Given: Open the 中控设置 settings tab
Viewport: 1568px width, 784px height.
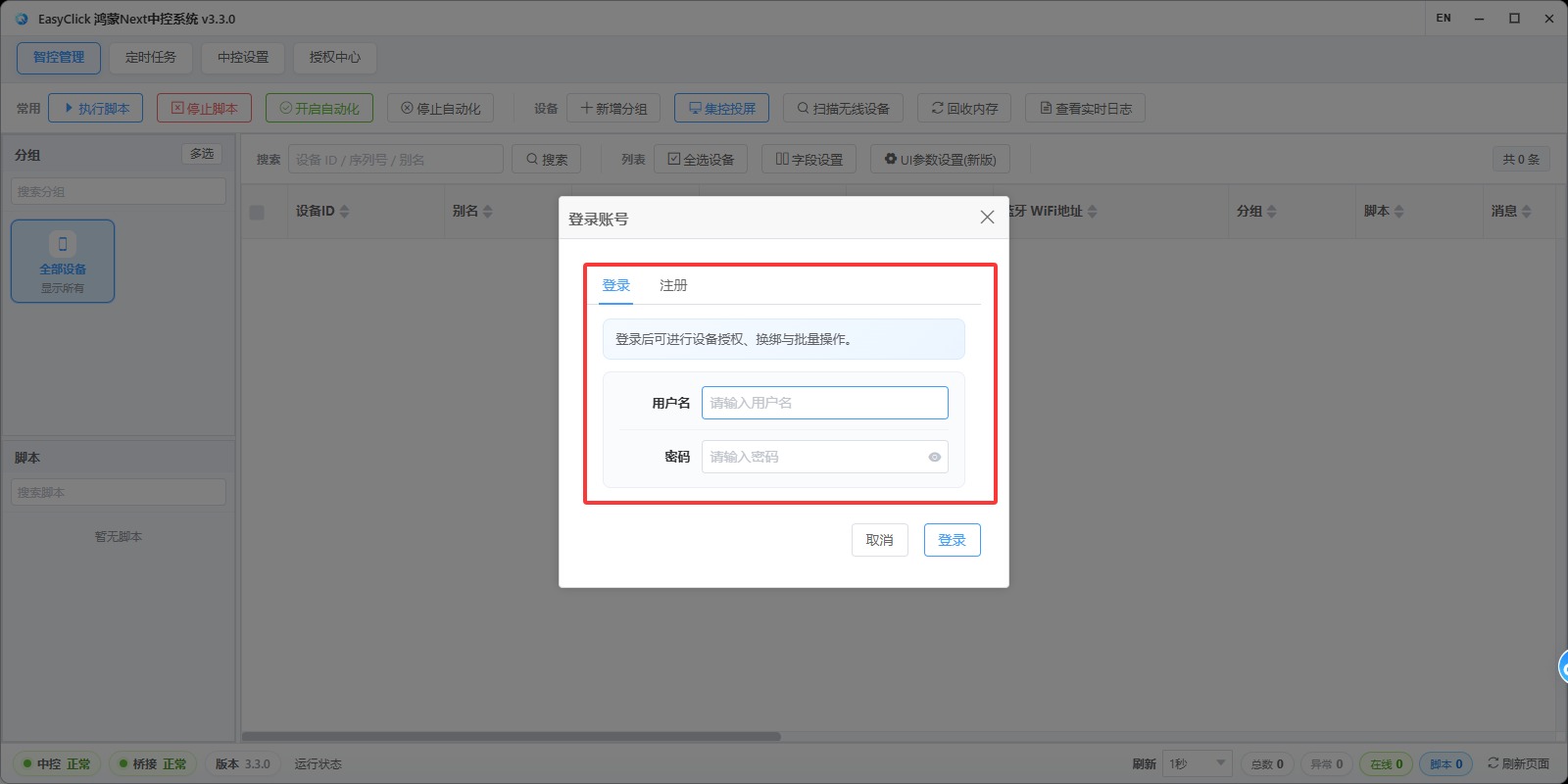Looking at the screenshot, I should click(243, 58).
